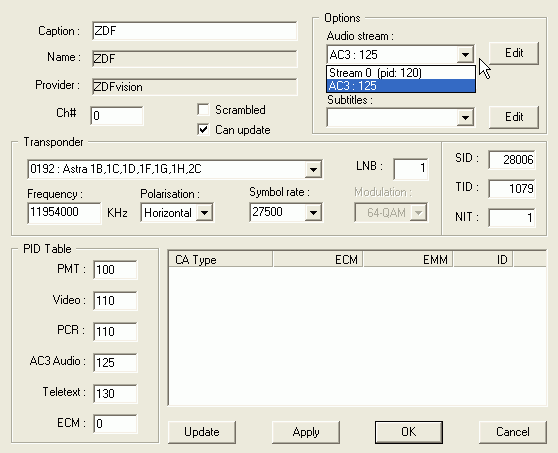
Task: Apply the channel changes
Action: (306, 432)
